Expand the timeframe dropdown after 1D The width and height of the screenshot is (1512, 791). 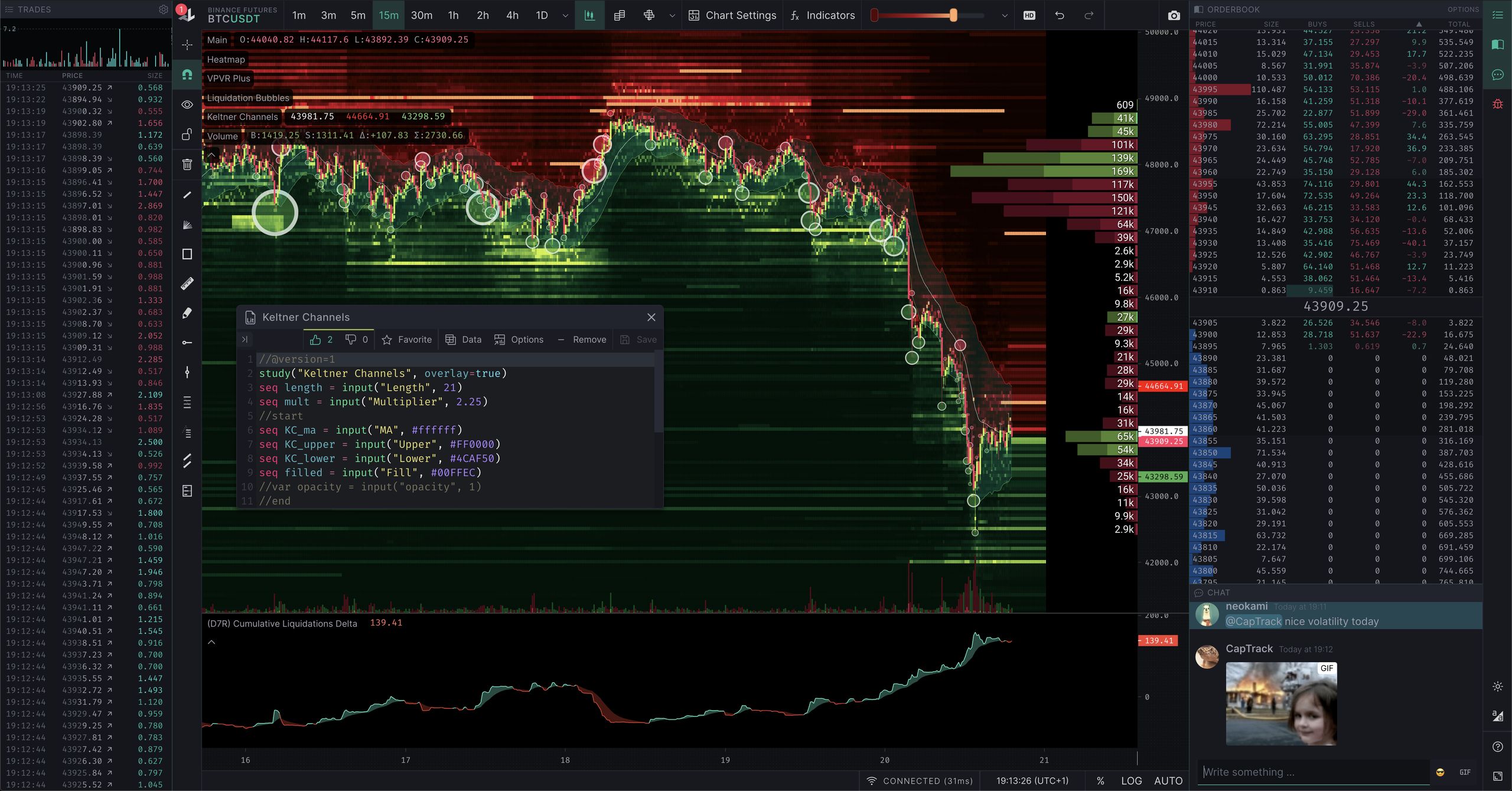pyautogui.click(x=565, y=15)
